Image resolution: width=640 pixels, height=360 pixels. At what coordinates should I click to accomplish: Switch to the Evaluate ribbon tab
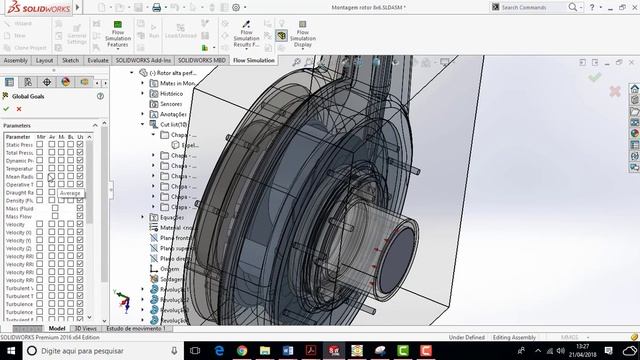(98, 60)
